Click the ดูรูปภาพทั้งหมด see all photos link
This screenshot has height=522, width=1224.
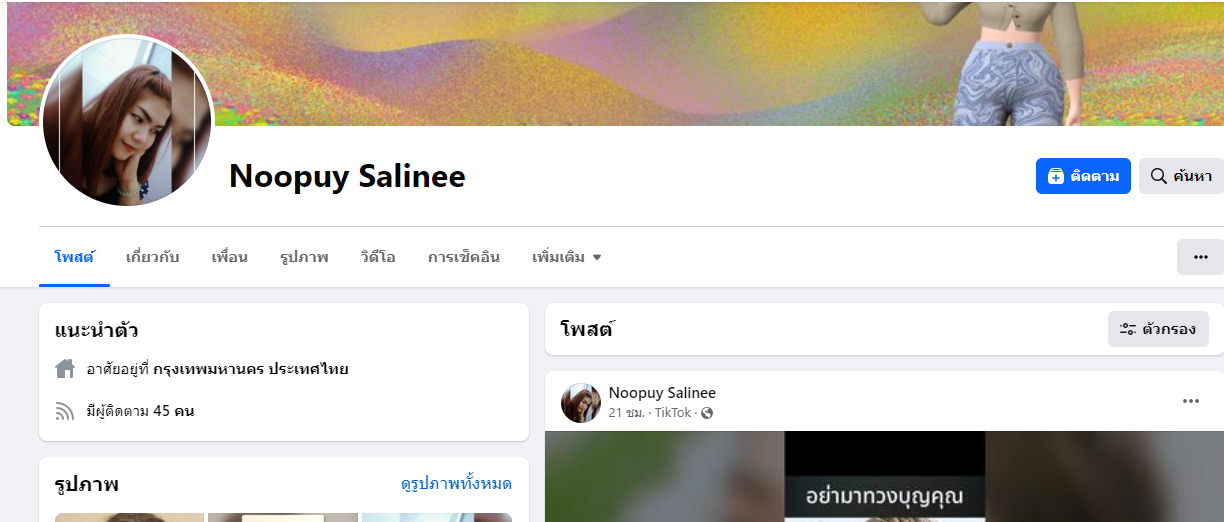(x=456, y=484)
